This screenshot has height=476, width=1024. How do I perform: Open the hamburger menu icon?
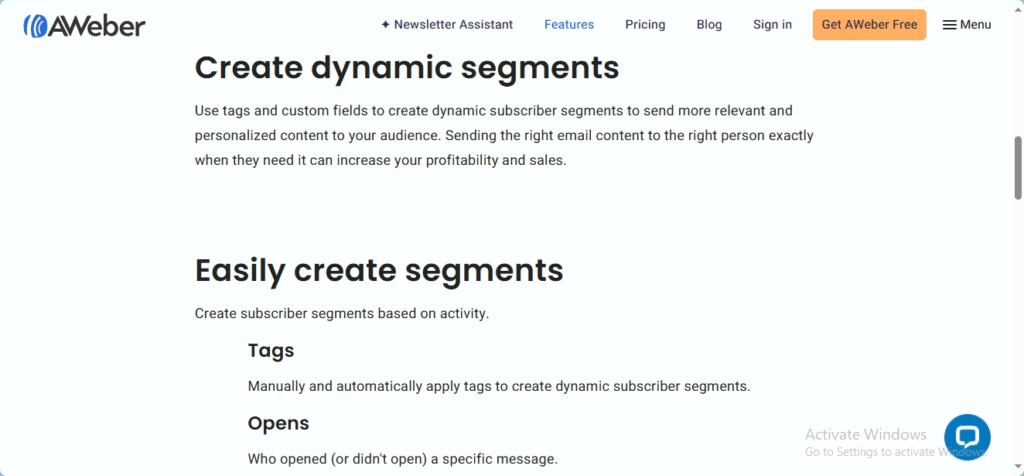point(950,25)
